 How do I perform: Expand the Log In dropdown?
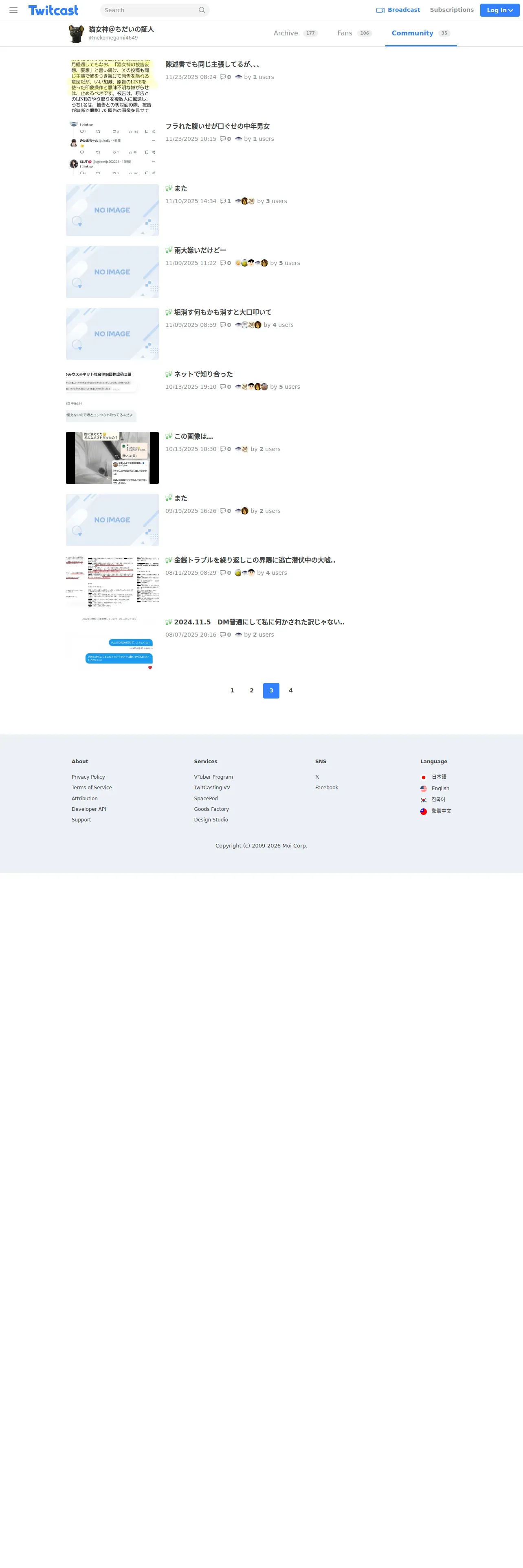tap(499, 10)
